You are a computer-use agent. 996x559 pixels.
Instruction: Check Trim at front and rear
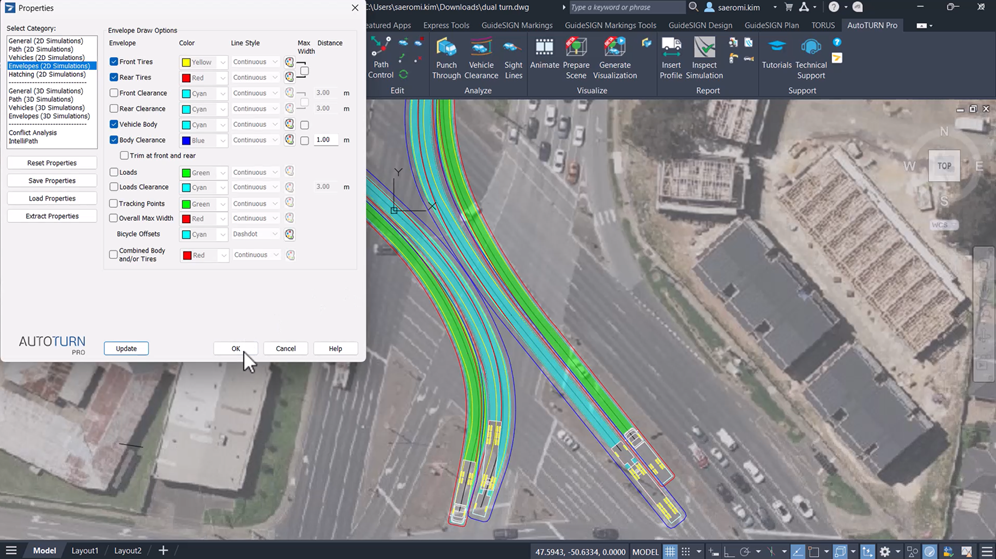point(124,156)
